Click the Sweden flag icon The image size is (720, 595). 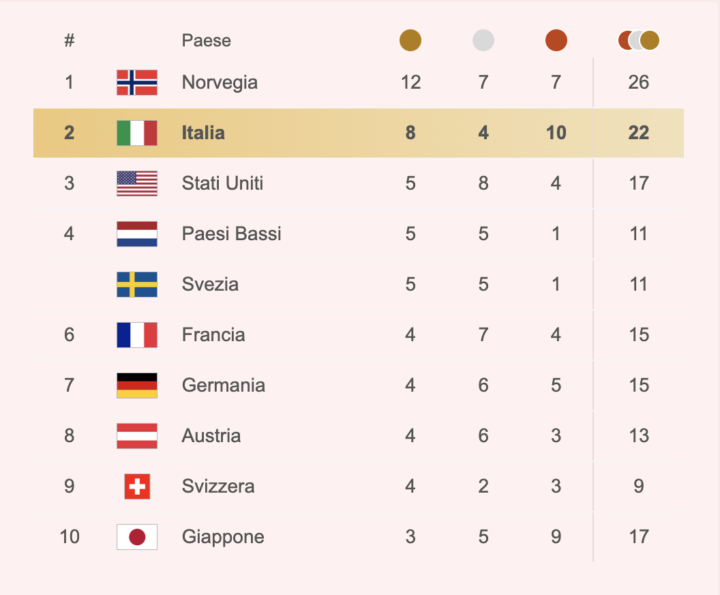coord(137,284)
